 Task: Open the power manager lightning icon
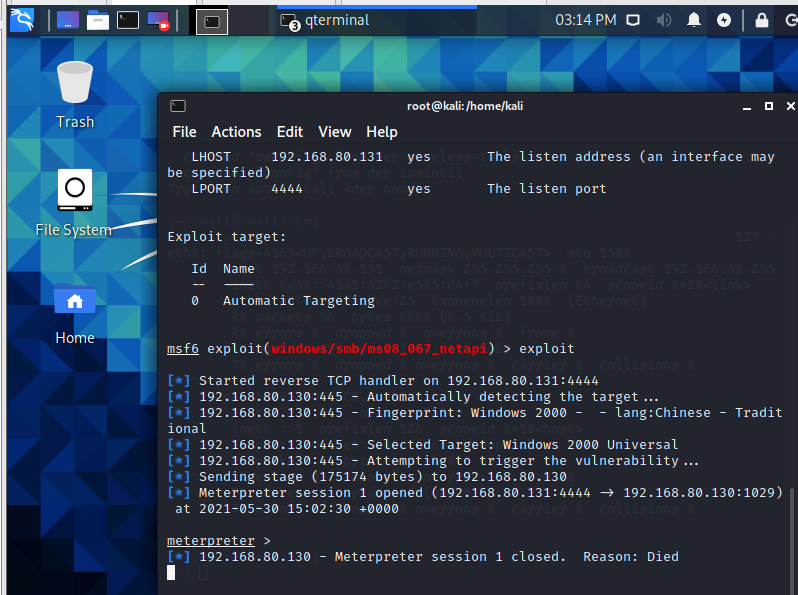(x=724, y=20)
